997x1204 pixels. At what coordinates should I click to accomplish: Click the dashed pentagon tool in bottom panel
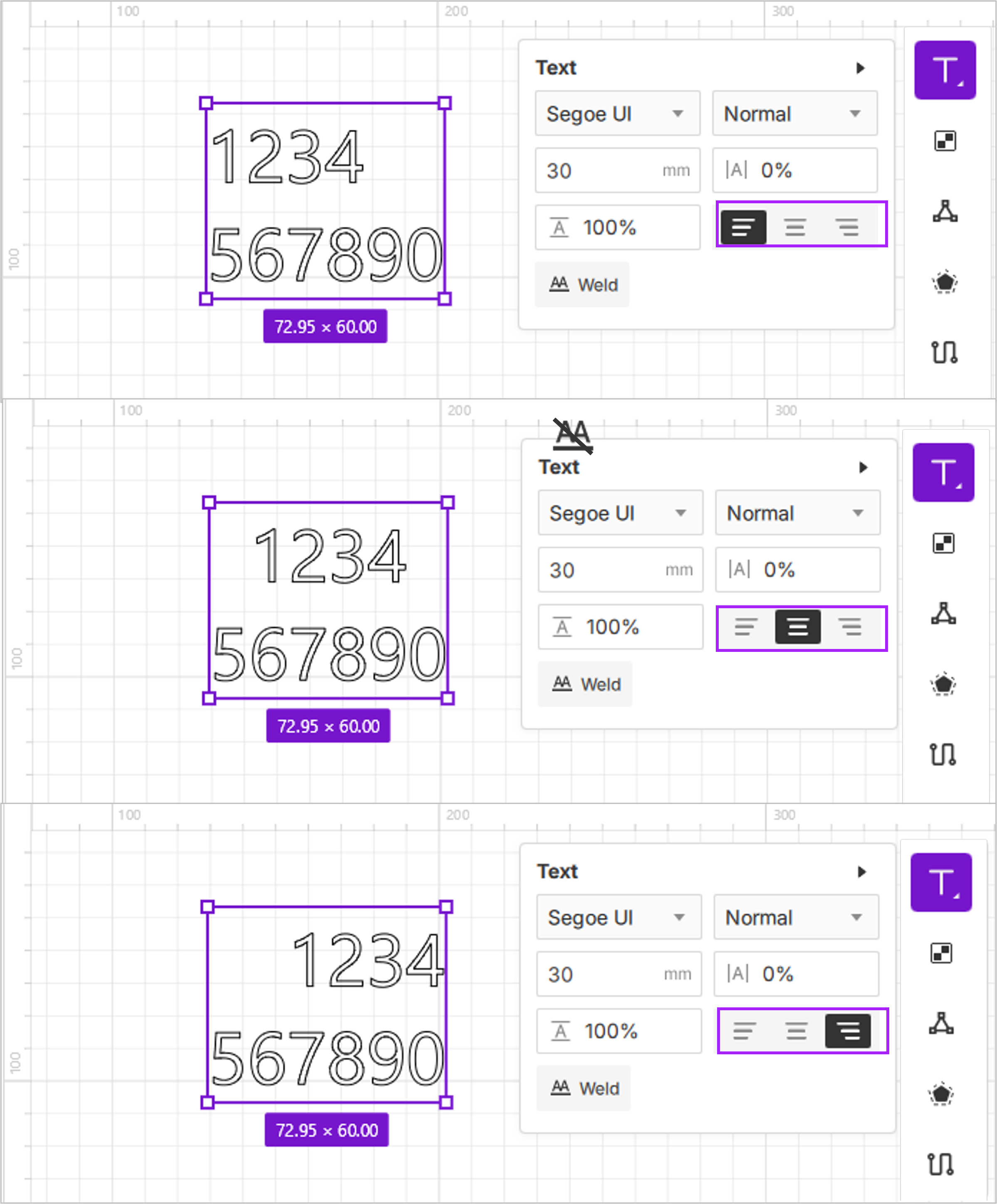pyautogui.click(x=941, y=1095)
